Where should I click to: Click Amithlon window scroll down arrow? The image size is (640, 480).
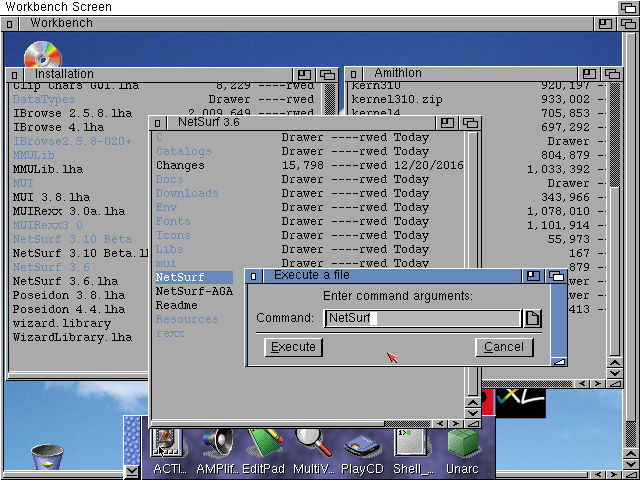tap(615, 373)
